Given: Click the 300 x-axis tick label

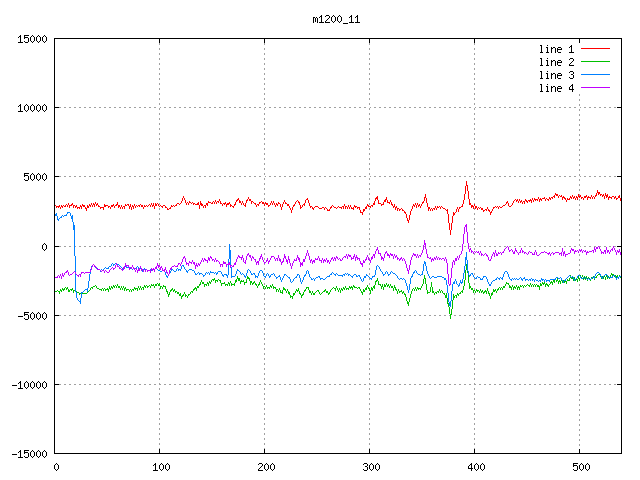Looking at the screenshot, I should coord(370,467).
